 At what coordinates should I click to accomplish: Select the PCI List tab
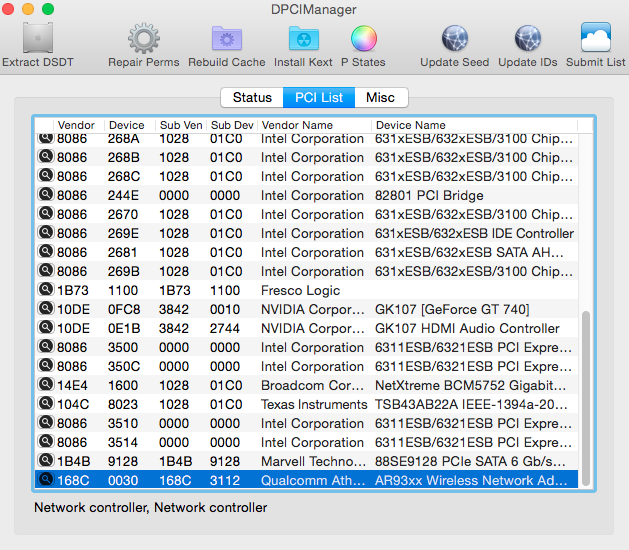[x=319, y=97]
